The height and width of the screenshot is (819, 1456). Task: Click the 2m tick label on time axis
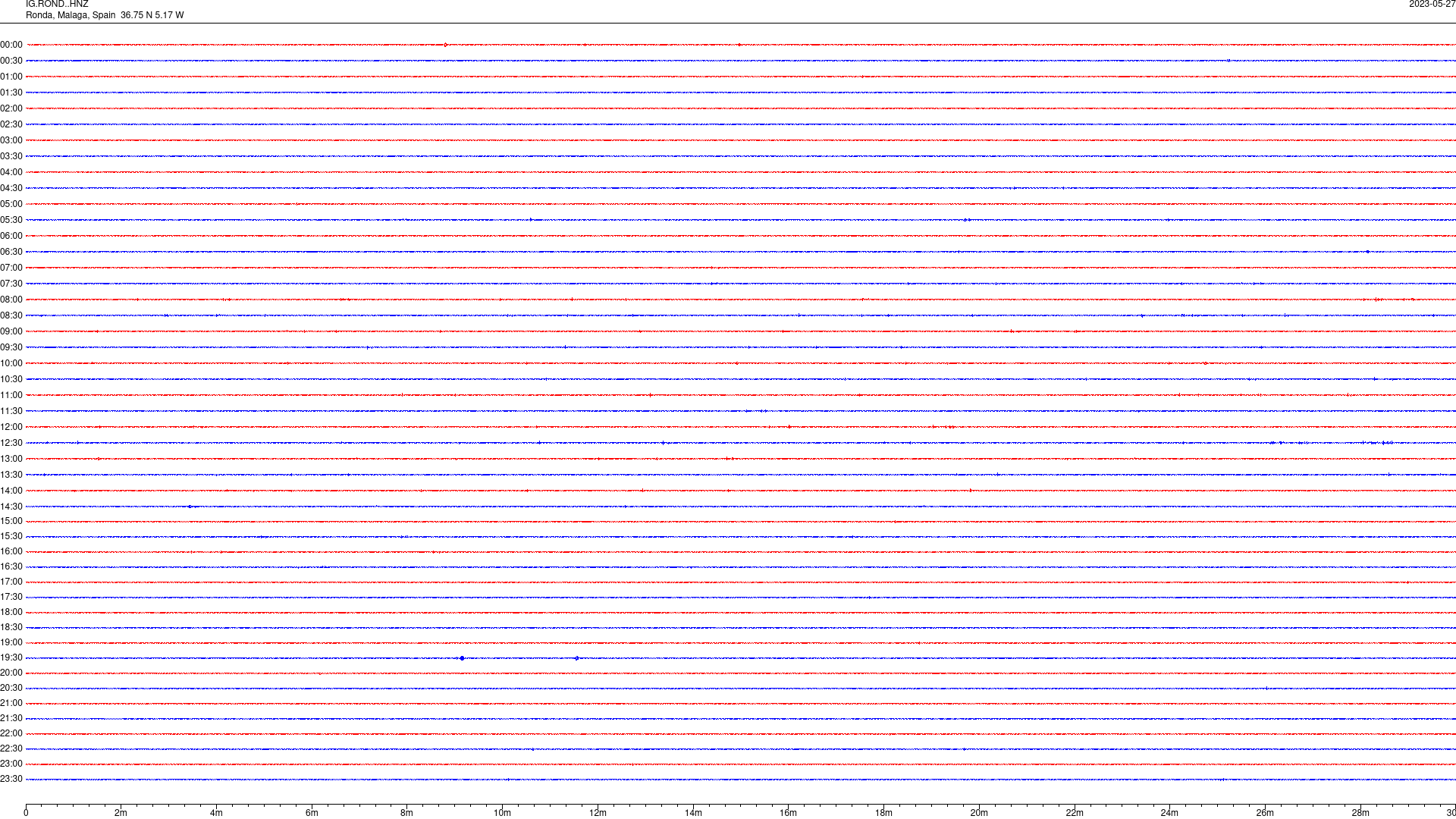tap(121, 813)
